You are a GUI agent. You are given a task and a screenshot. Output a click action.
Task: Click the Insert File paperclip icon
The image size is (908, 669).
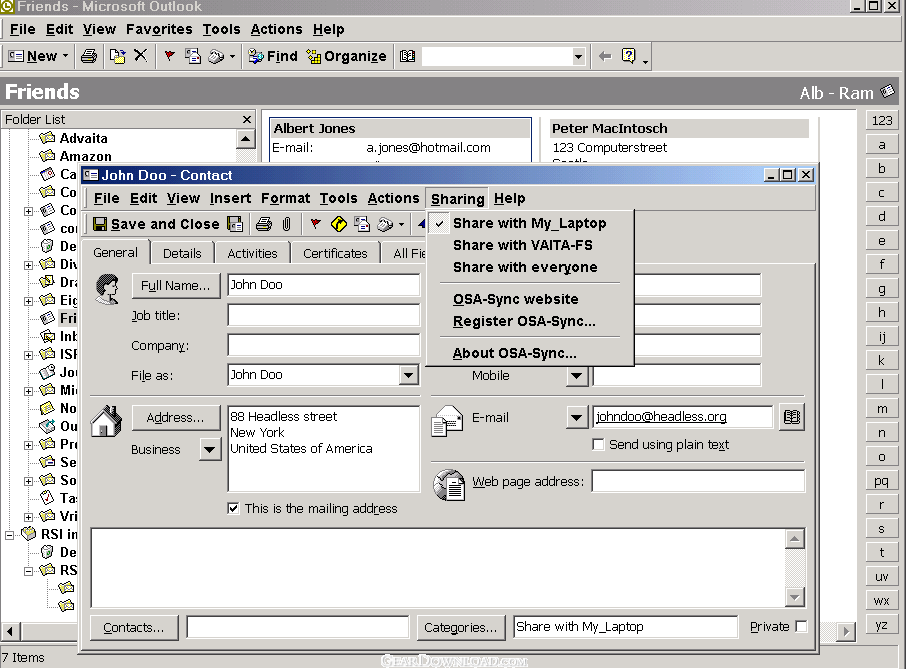point(287,224)
